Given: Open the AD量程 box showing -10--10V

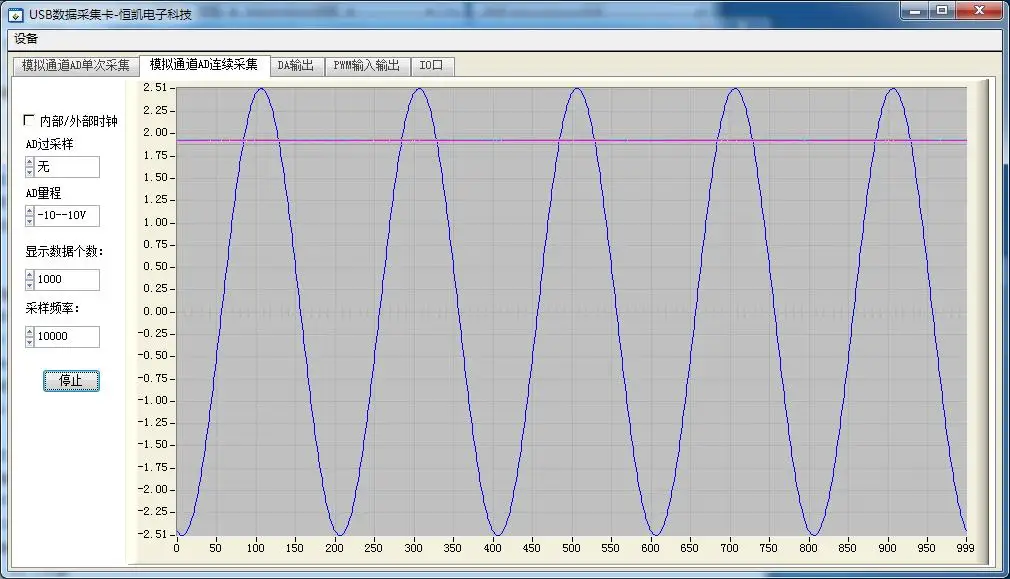Looking at the screenshot, I should click(67, 216).
